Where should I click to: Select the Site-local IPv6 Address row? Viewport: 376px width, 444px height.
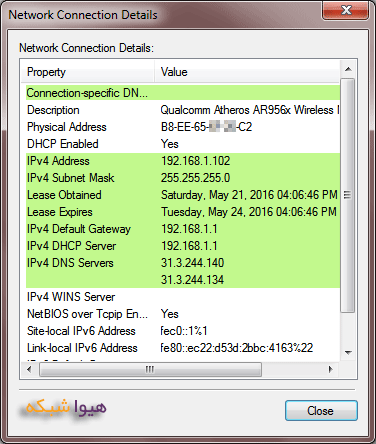[183, 331]
